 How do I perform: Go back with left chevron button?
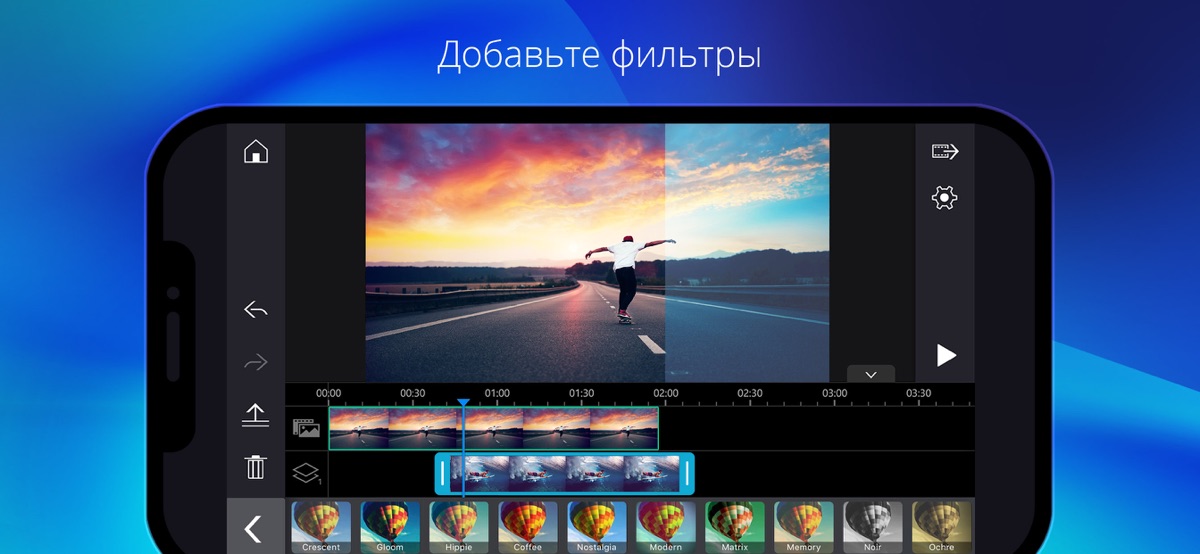[254, 528]
